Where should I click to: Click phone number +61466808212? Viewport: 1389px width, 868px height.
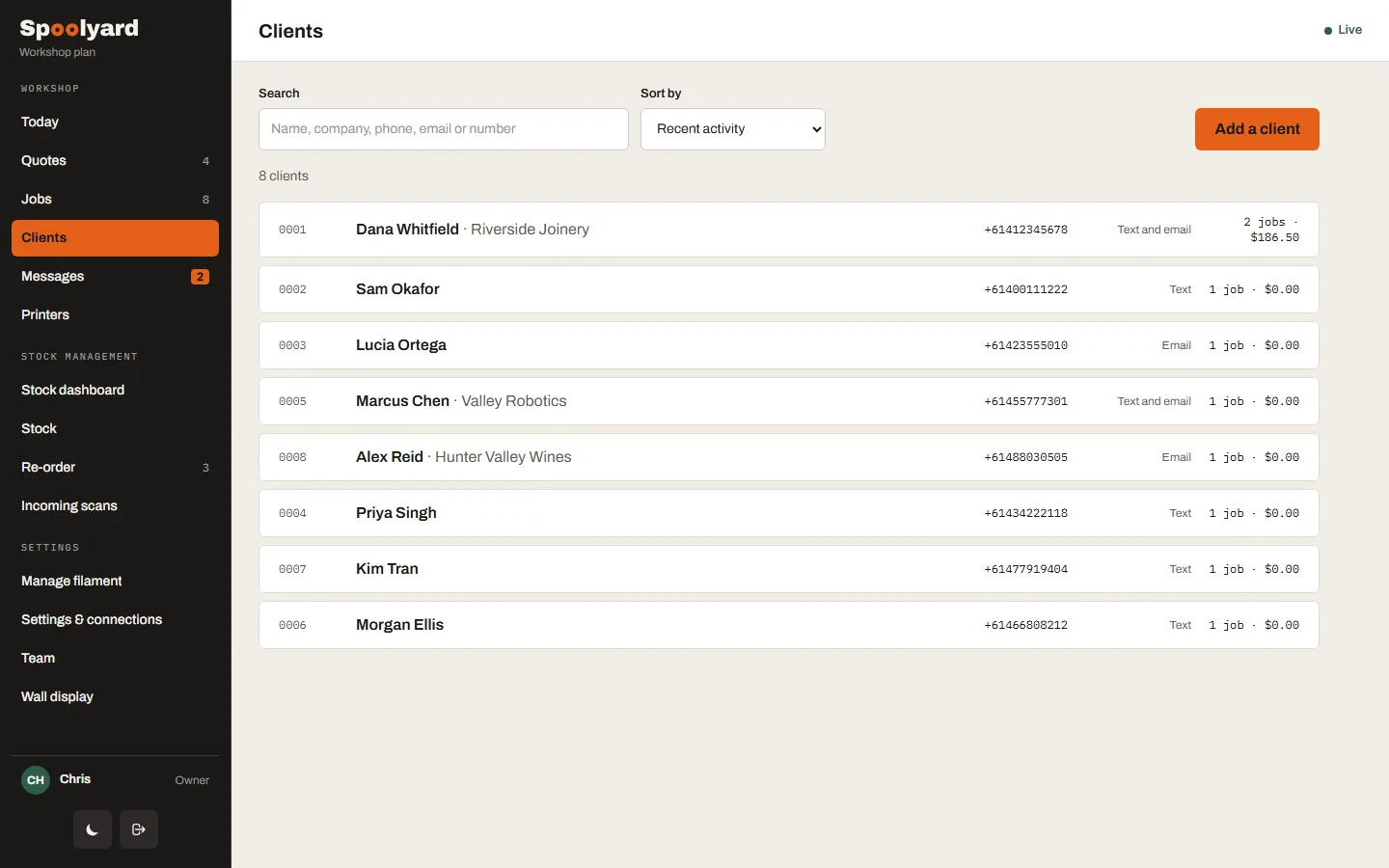click(1025, 625)
